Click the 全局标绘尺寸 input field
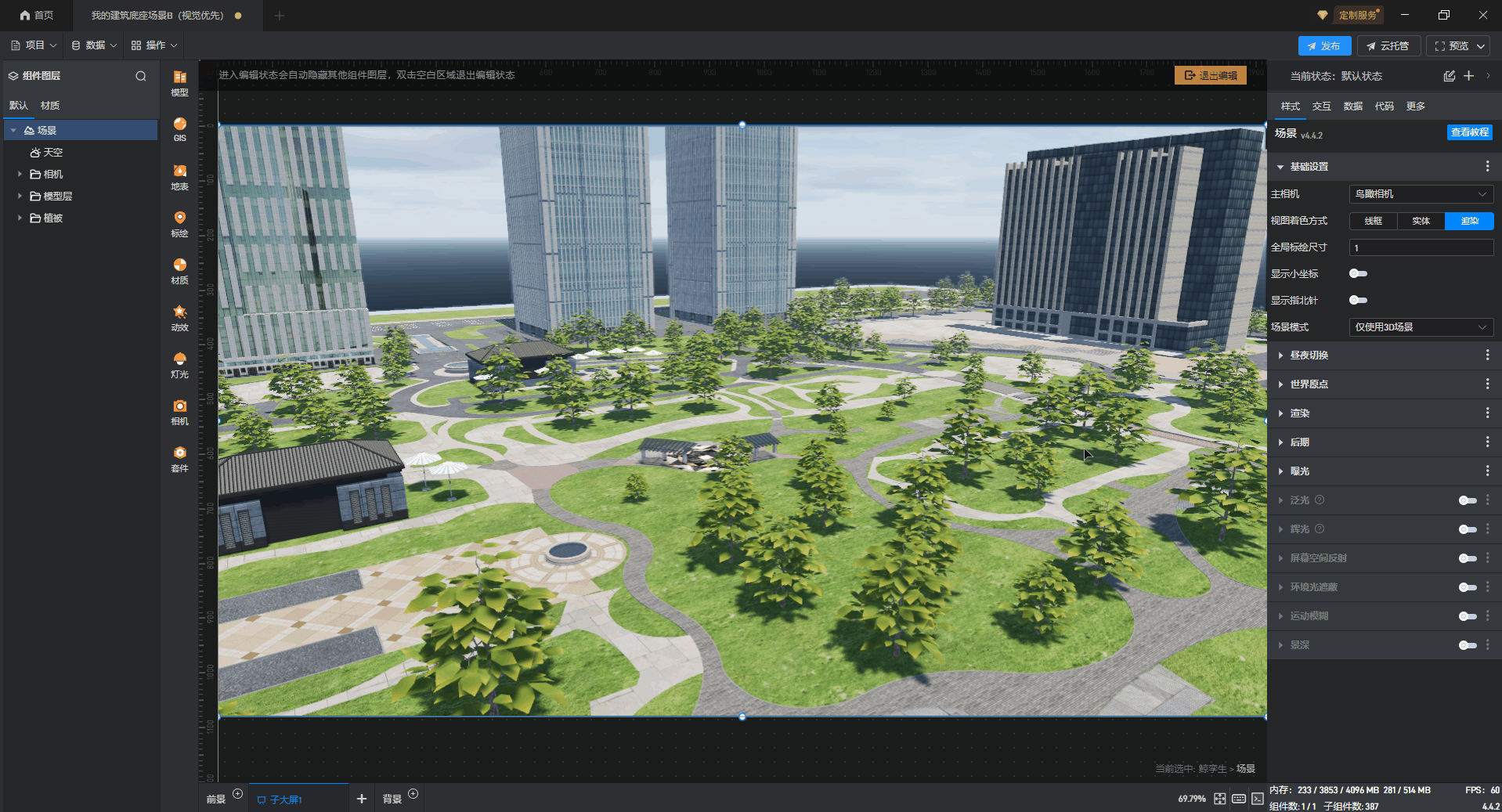This screenshot has height=812, width=1502. [x=1421, y=247]
